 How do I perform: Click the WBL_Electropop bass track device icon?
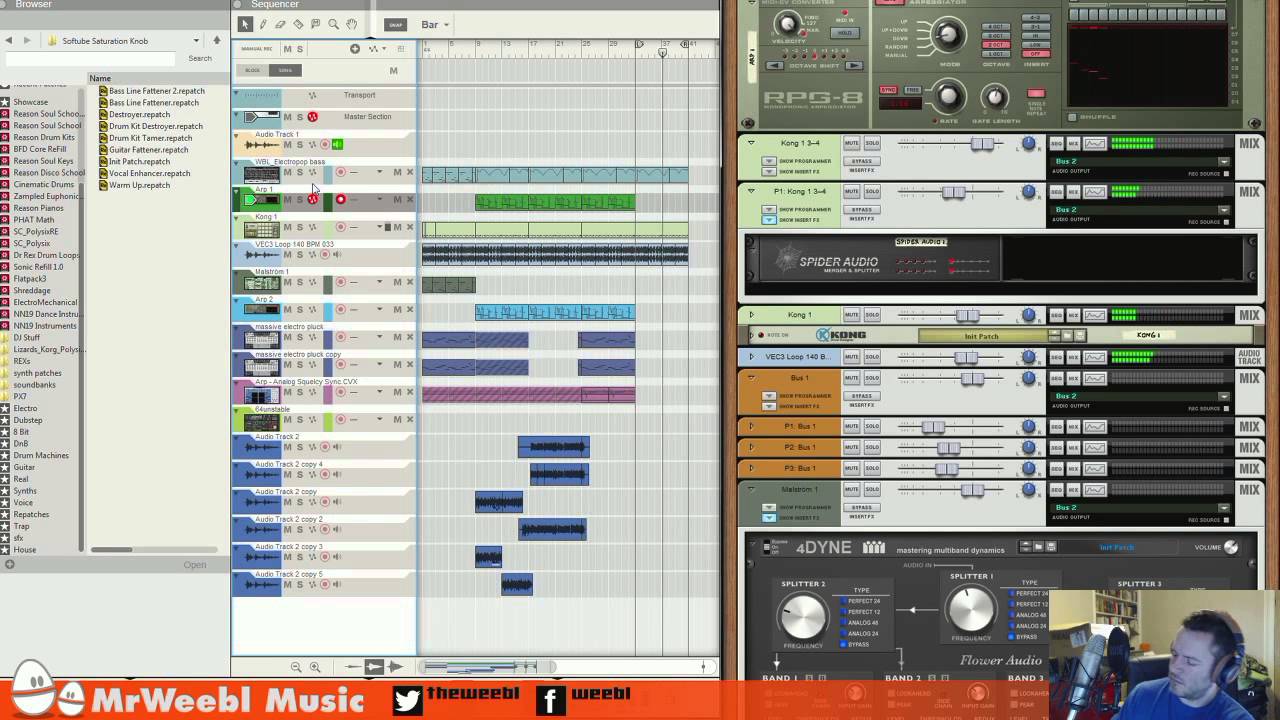[262, 174]
